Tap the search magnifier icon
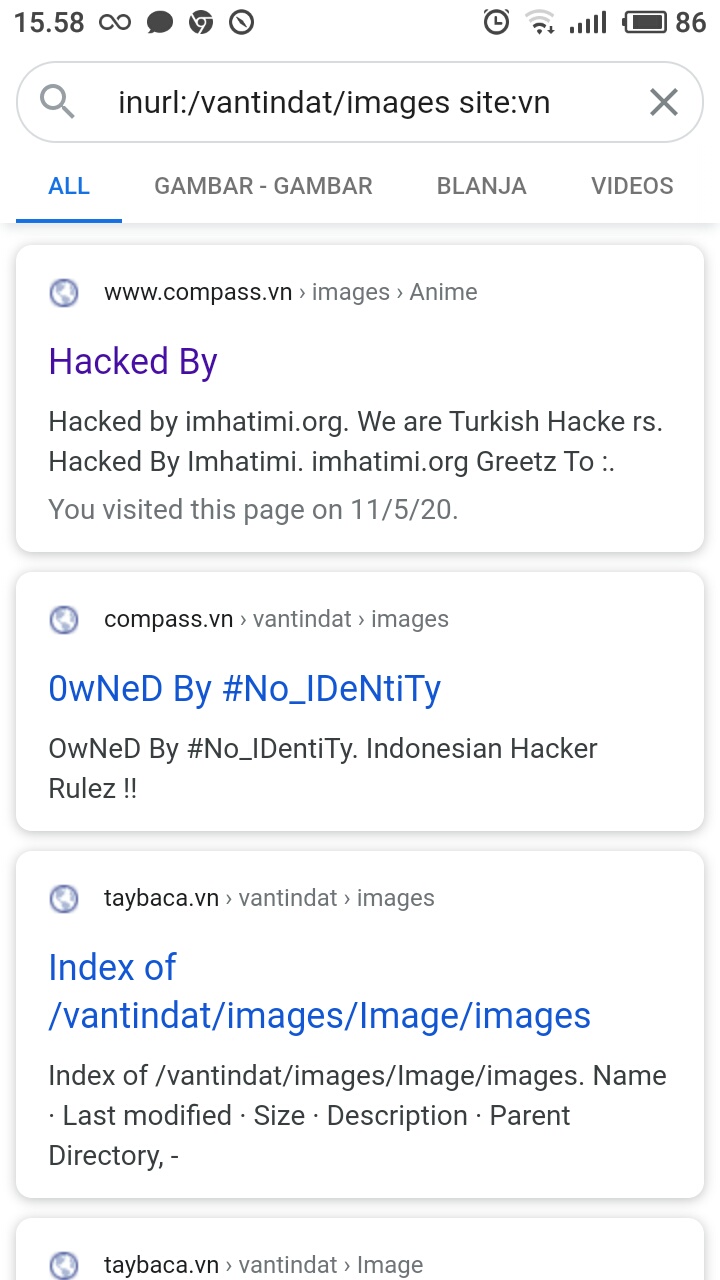 pyautogui.click(x=57, y=102)
